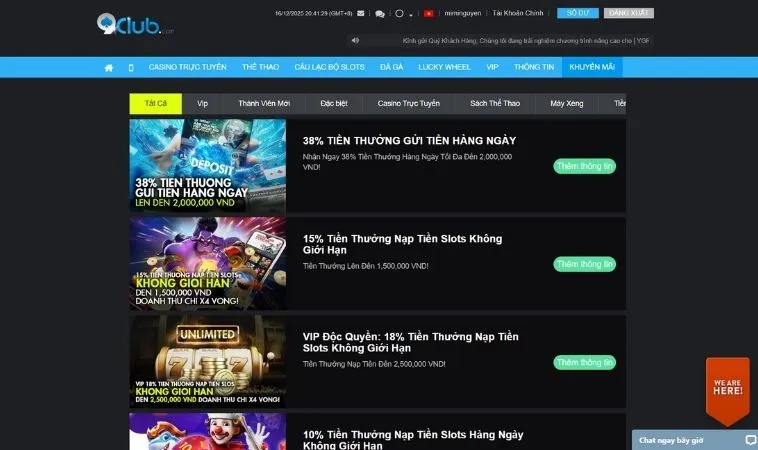The image size is (758, 450).
Task: Open LUCKY WHEEL menu
Action: tap(444, 67)
